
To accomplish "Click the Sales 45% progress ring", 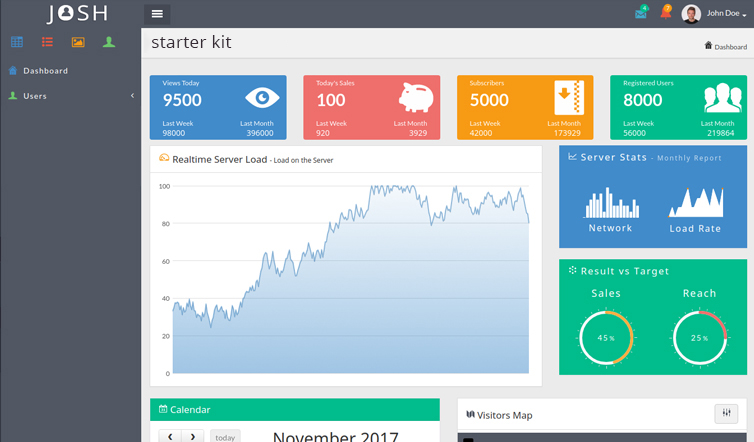I will coord(606,337).
